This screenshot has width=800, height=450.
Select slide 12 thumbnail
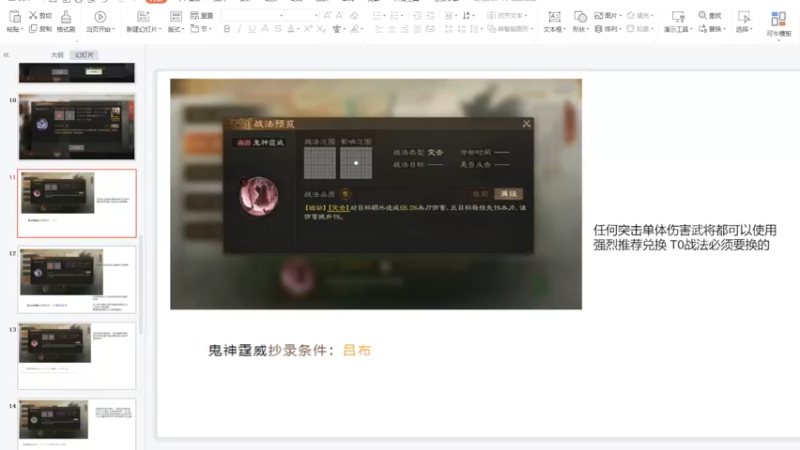tap(77, 280)
